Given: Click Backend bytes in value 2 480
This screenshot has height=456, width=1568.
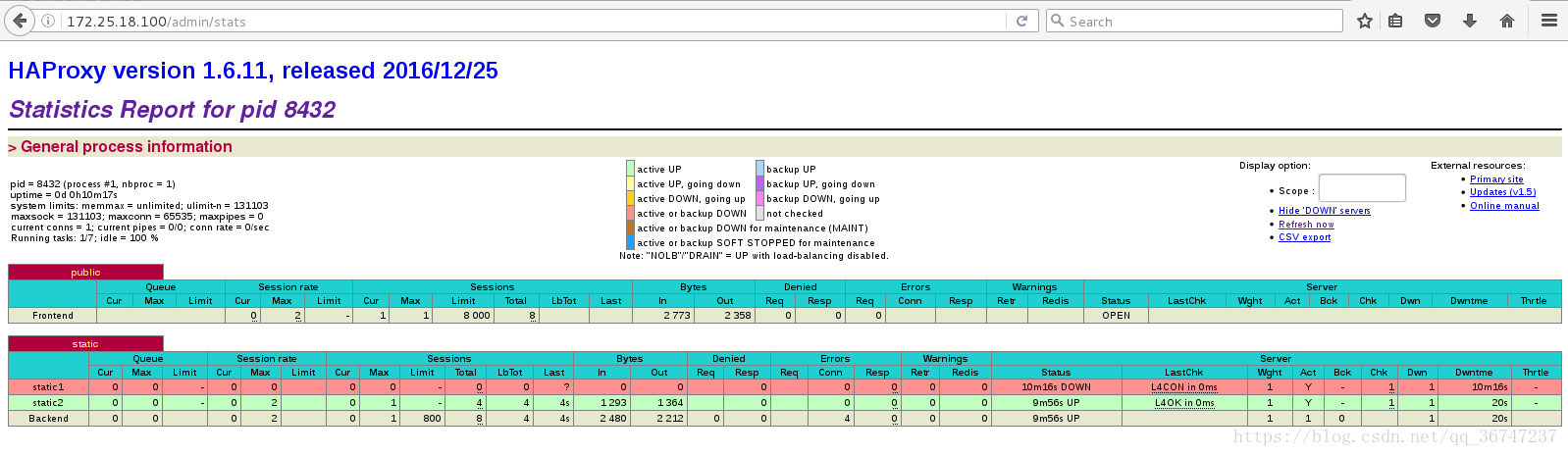Looking at the screenshot, I should point(613,419).
